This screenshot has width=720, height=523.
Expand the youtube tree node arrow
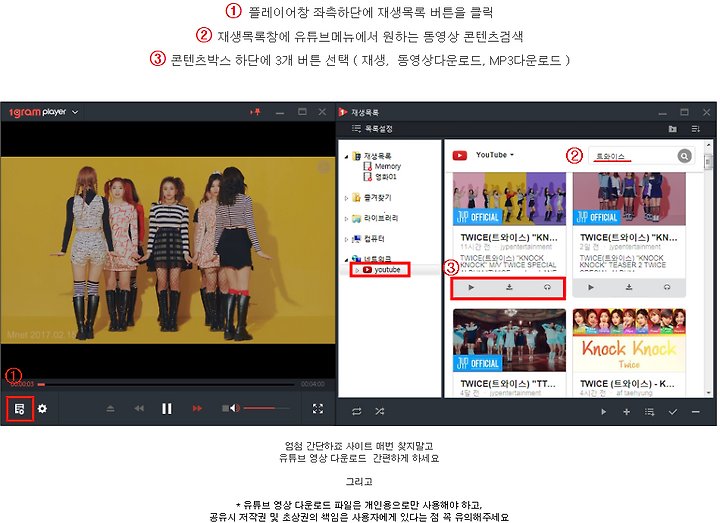coord(357,270)
